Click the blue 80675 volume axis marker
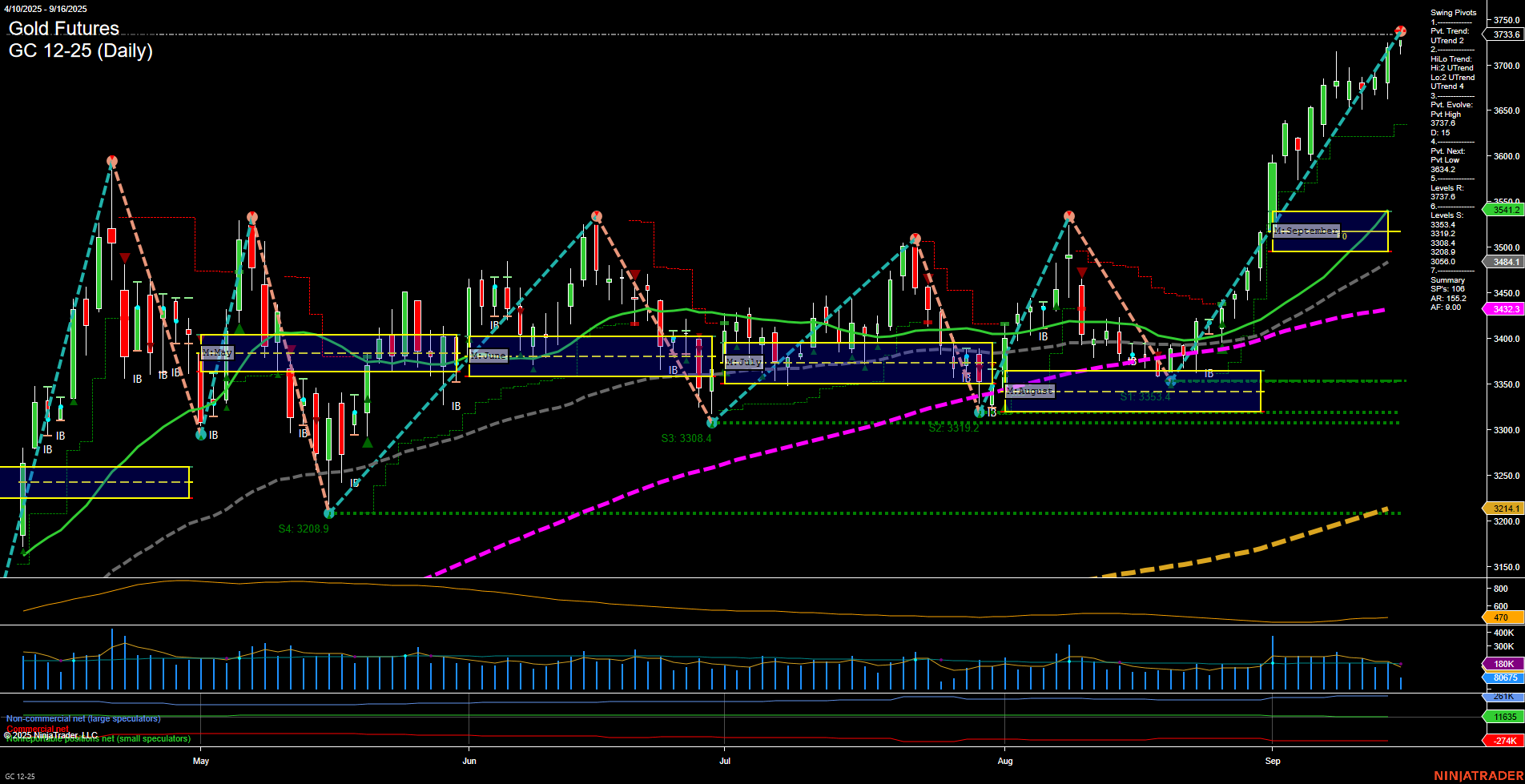Viewport: 1525px width, 784px height. tap(1505, 678)
